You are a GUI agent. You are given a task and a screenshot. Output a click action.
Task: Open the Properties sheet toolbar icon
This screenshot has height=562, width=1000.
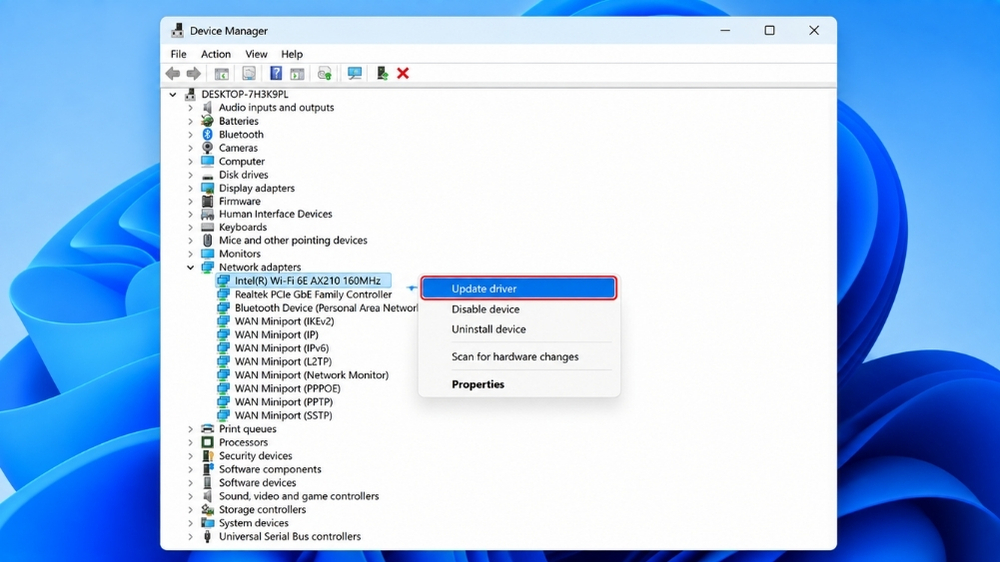pos(249,73)
